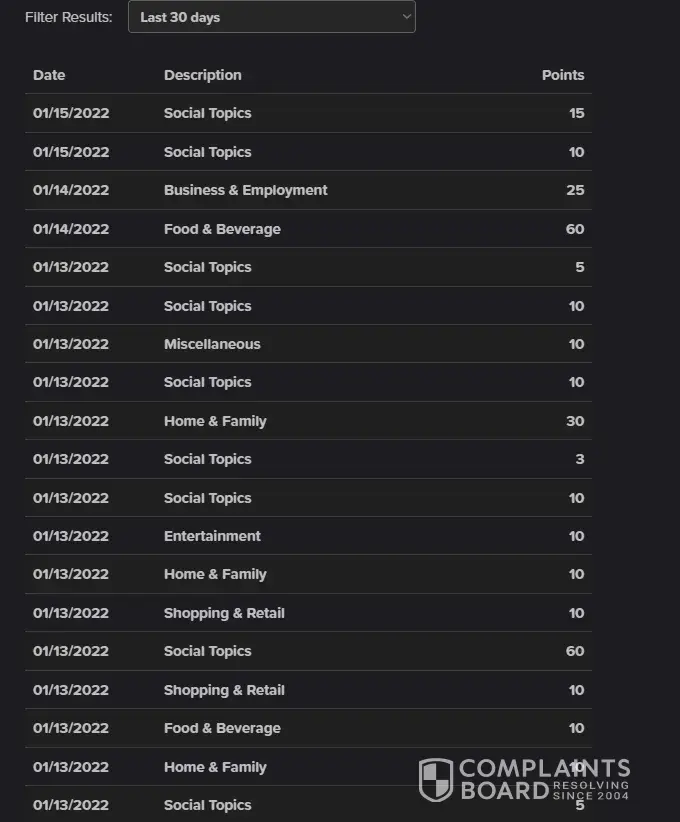This screenshot has height=822, width=680.
Task: Click the 15 points value
Action: pos(576,113)
